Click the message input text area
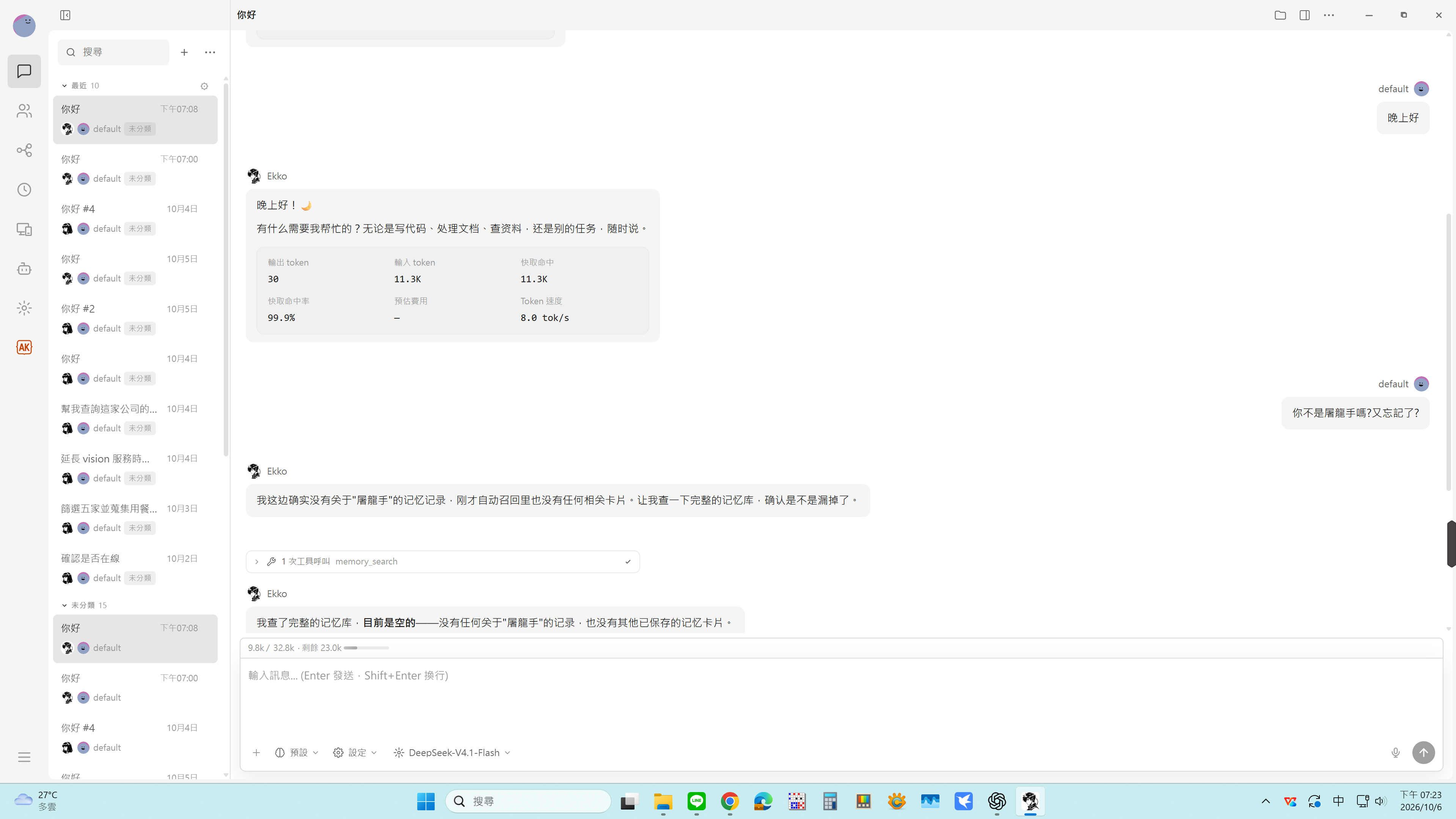The width and height of the screenshot is (1456, 819). (x=841, y=698)
